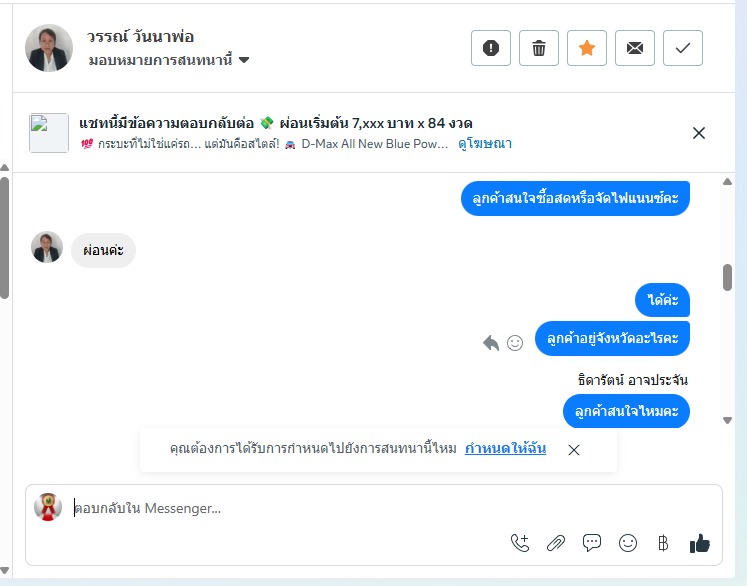Toggle the checkmark to mark conversation done
This screenshot has height=586, width=747.
[683, 48]
